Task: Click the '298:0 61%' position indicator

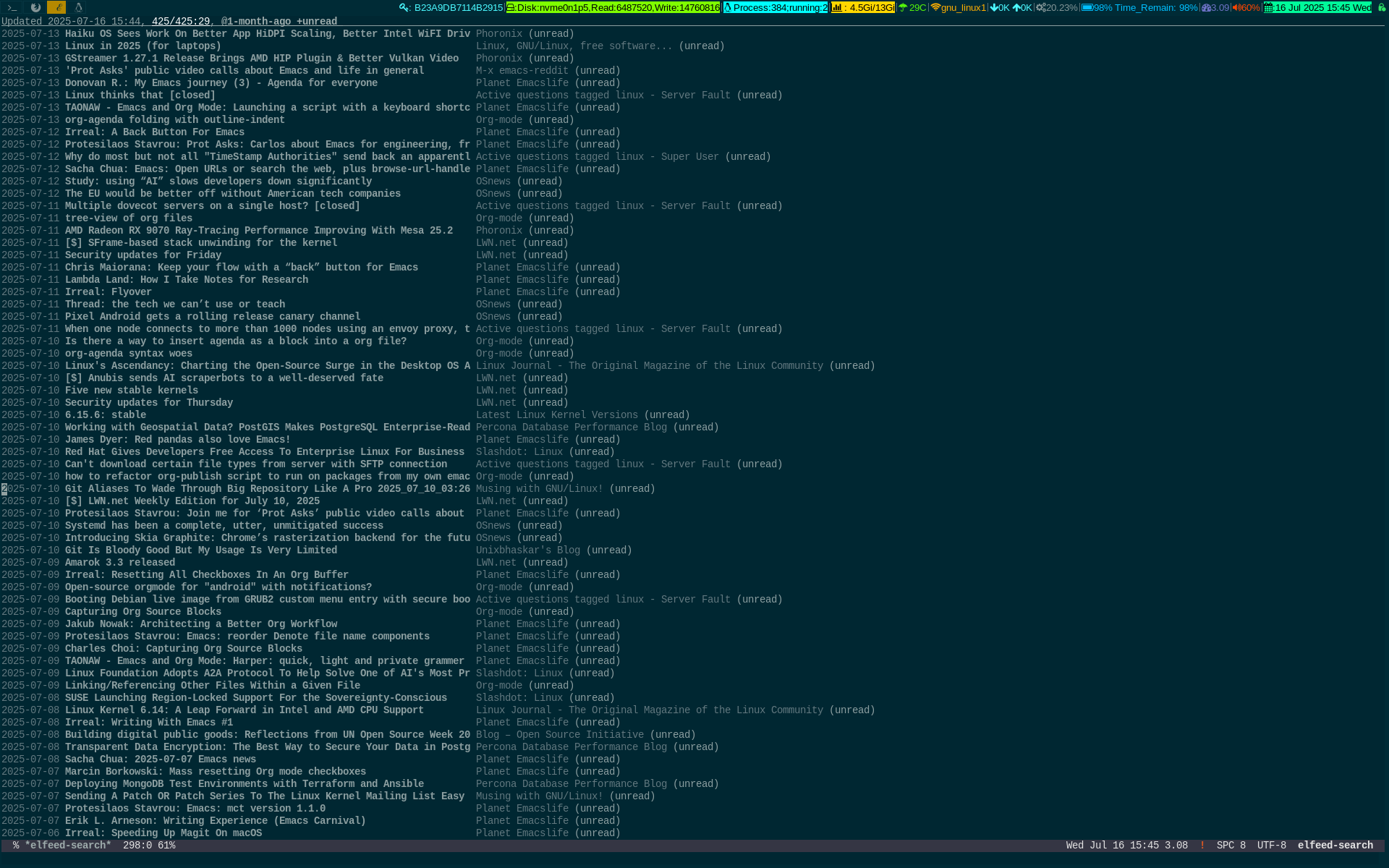Action: tap(149, 845)
